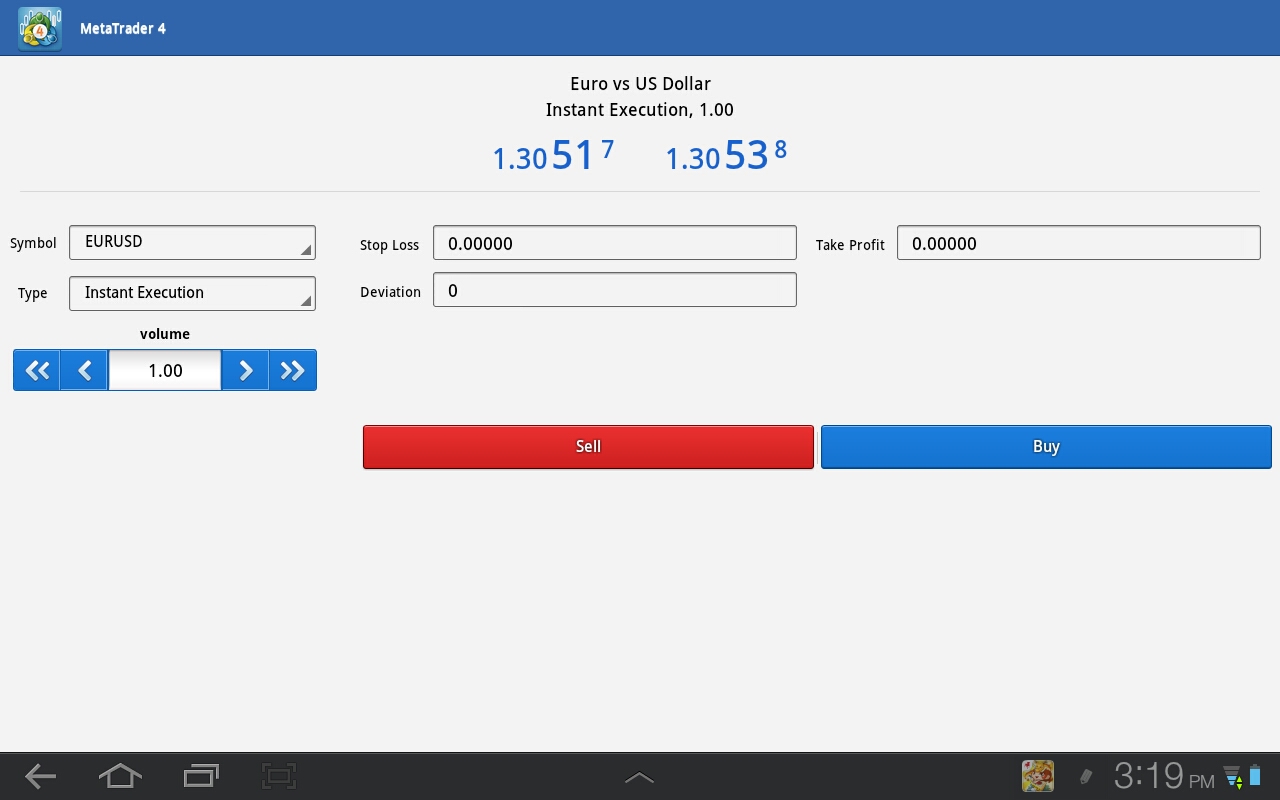Viewport: 1280px width, 800px height.
Task: Focus the Take Profit input field
Action: coord(1079,243)
